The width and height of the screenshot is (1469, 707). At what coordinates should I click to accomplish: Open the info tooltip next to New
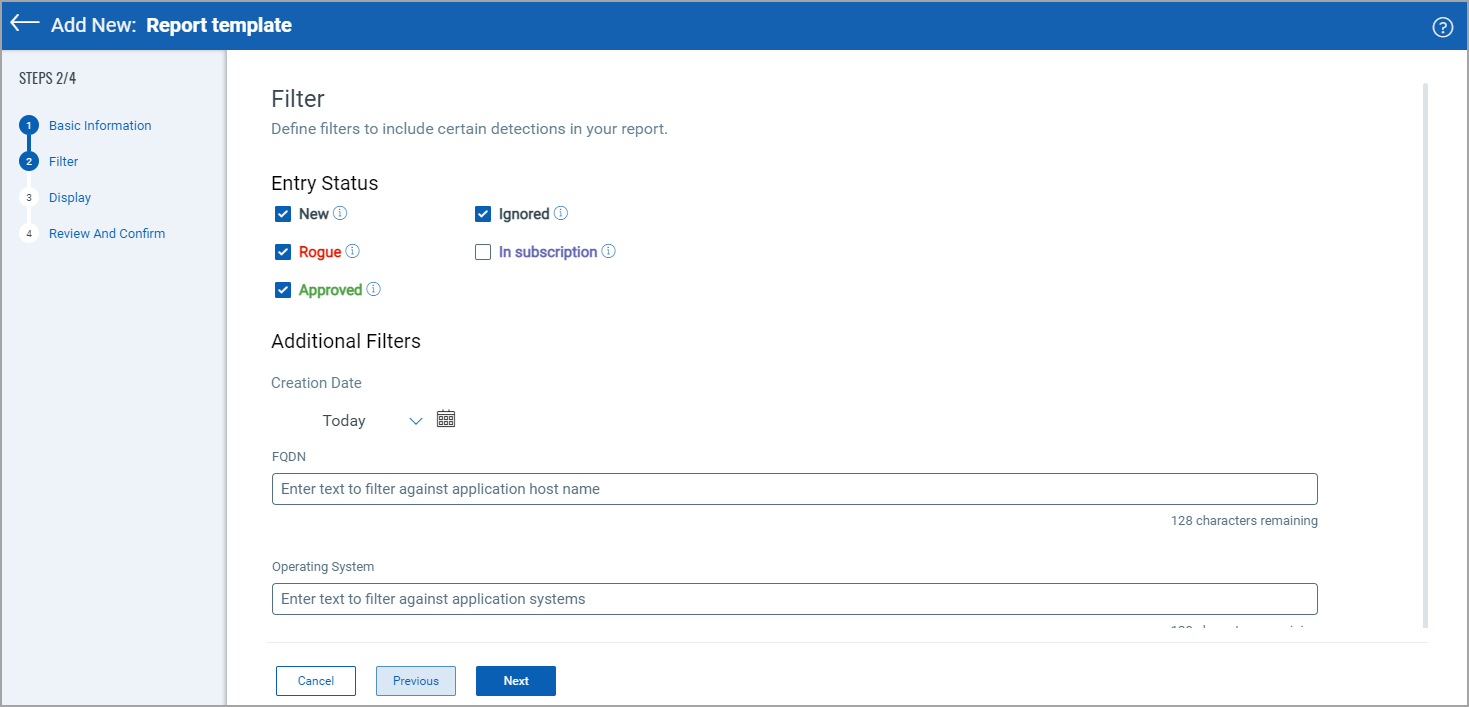(x=339, y=214)
